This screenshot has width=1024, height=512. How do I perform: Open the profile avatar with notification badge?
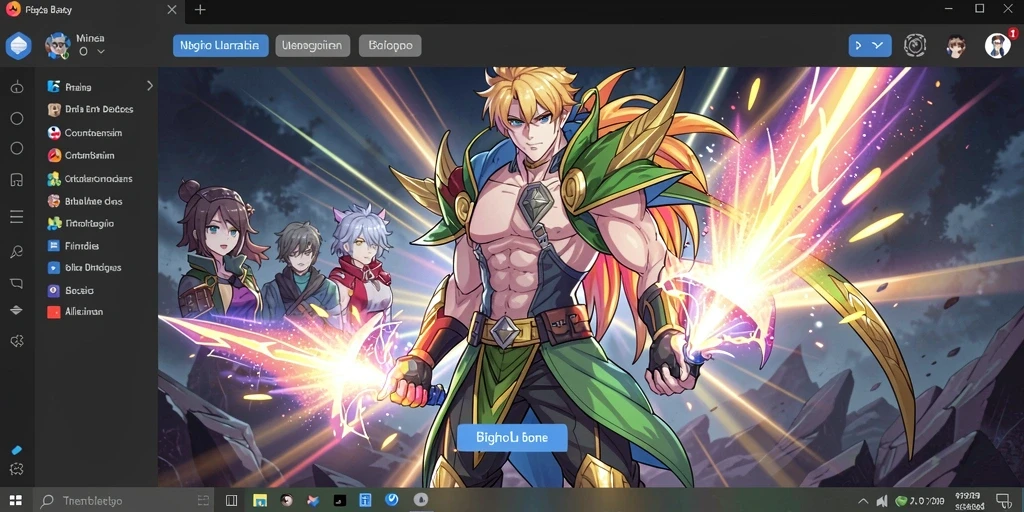point(997,45)
